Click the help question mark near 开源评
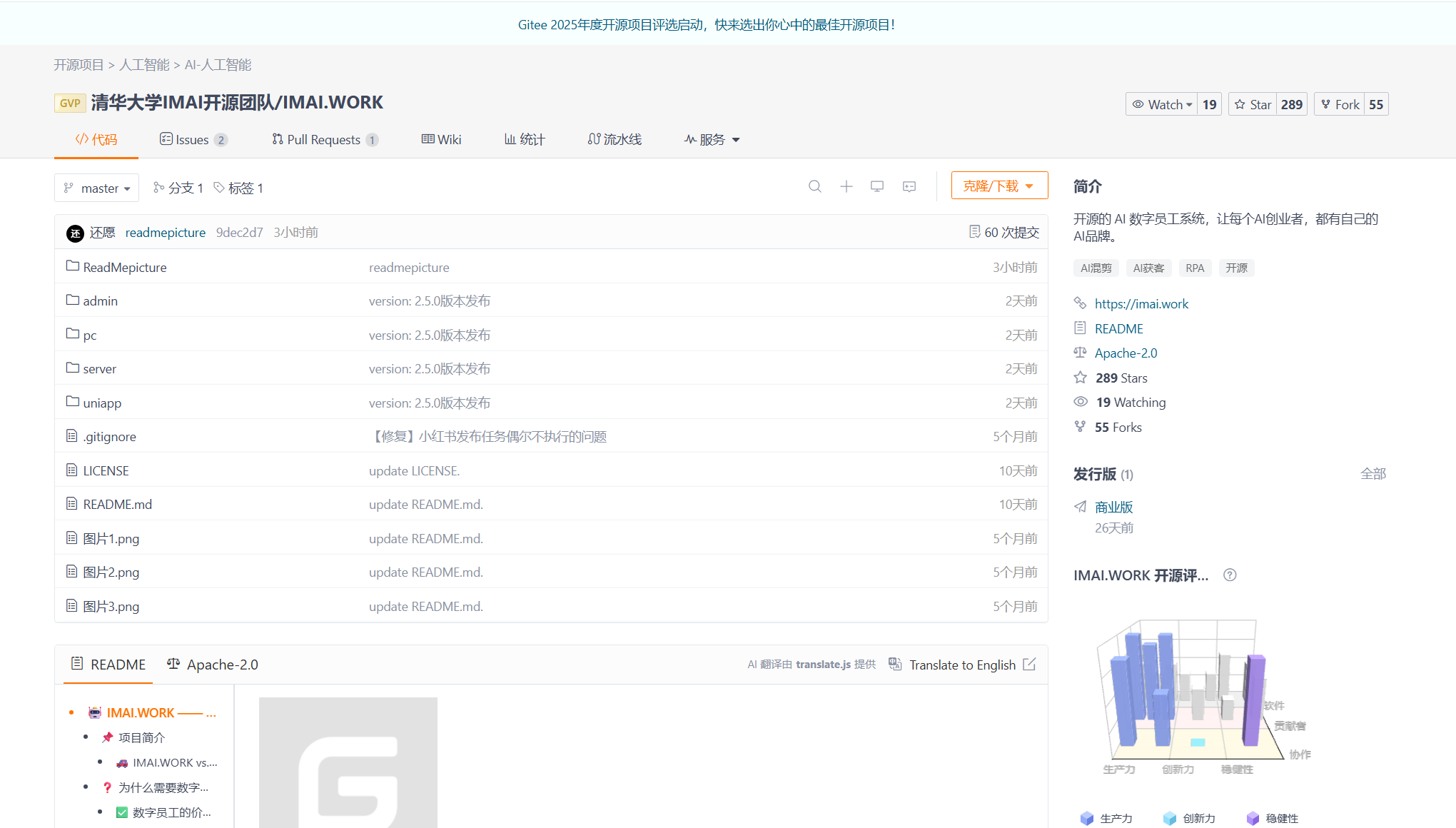This screenshot has height=828, width=1456. (1229, 575)
